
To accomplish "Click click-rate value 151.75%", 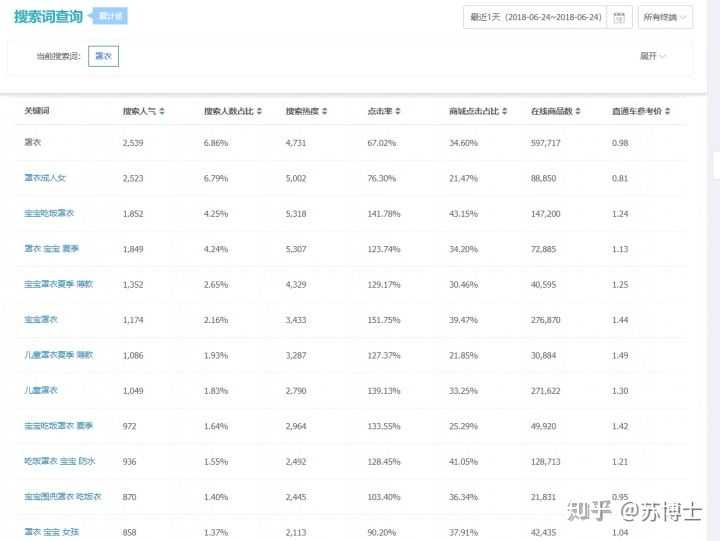I will point(384,320).
